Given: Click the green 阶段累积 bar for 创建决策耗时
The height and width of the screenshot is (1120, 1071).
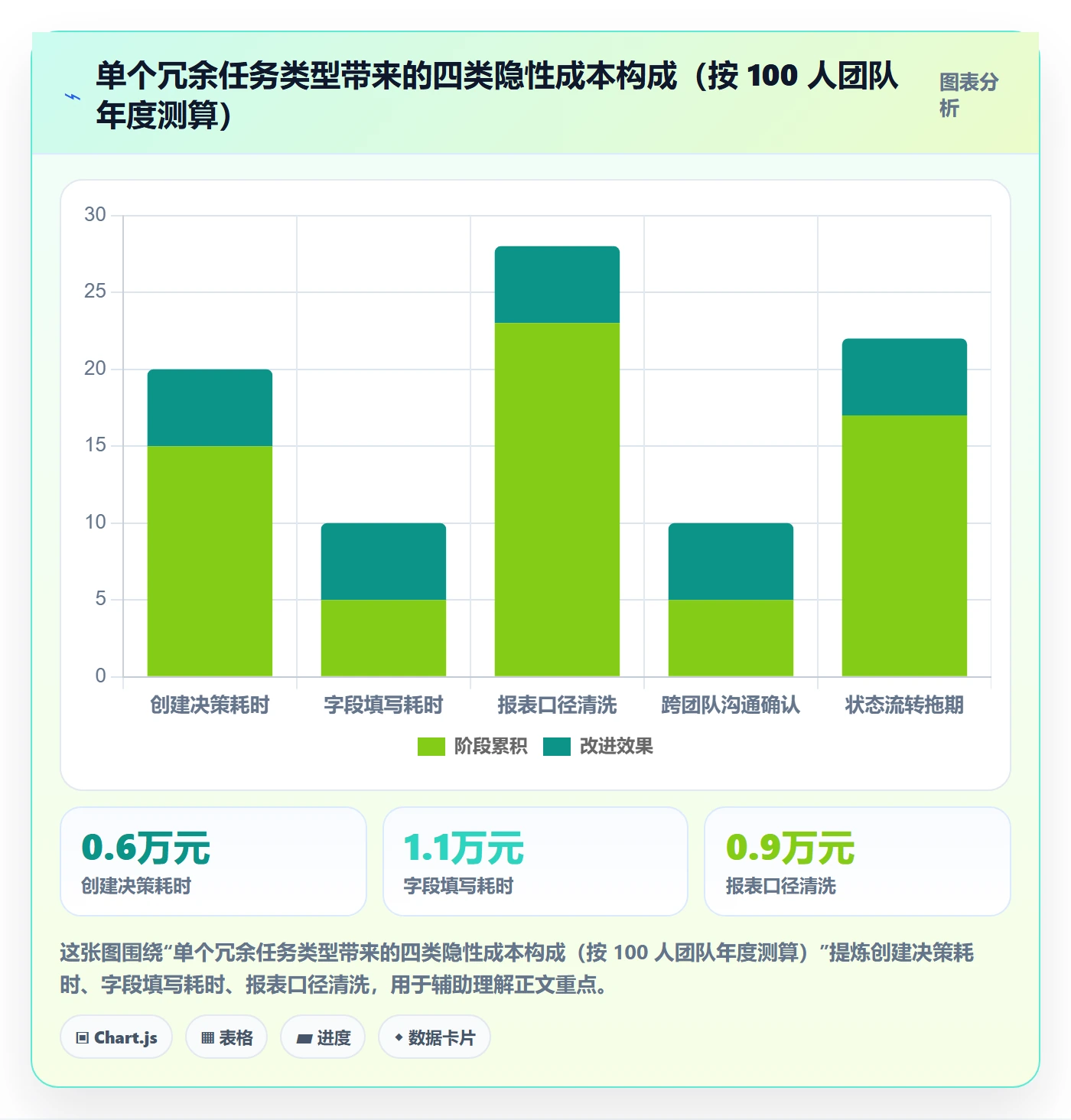Looking at the screenshot, I should coord(210,561).
